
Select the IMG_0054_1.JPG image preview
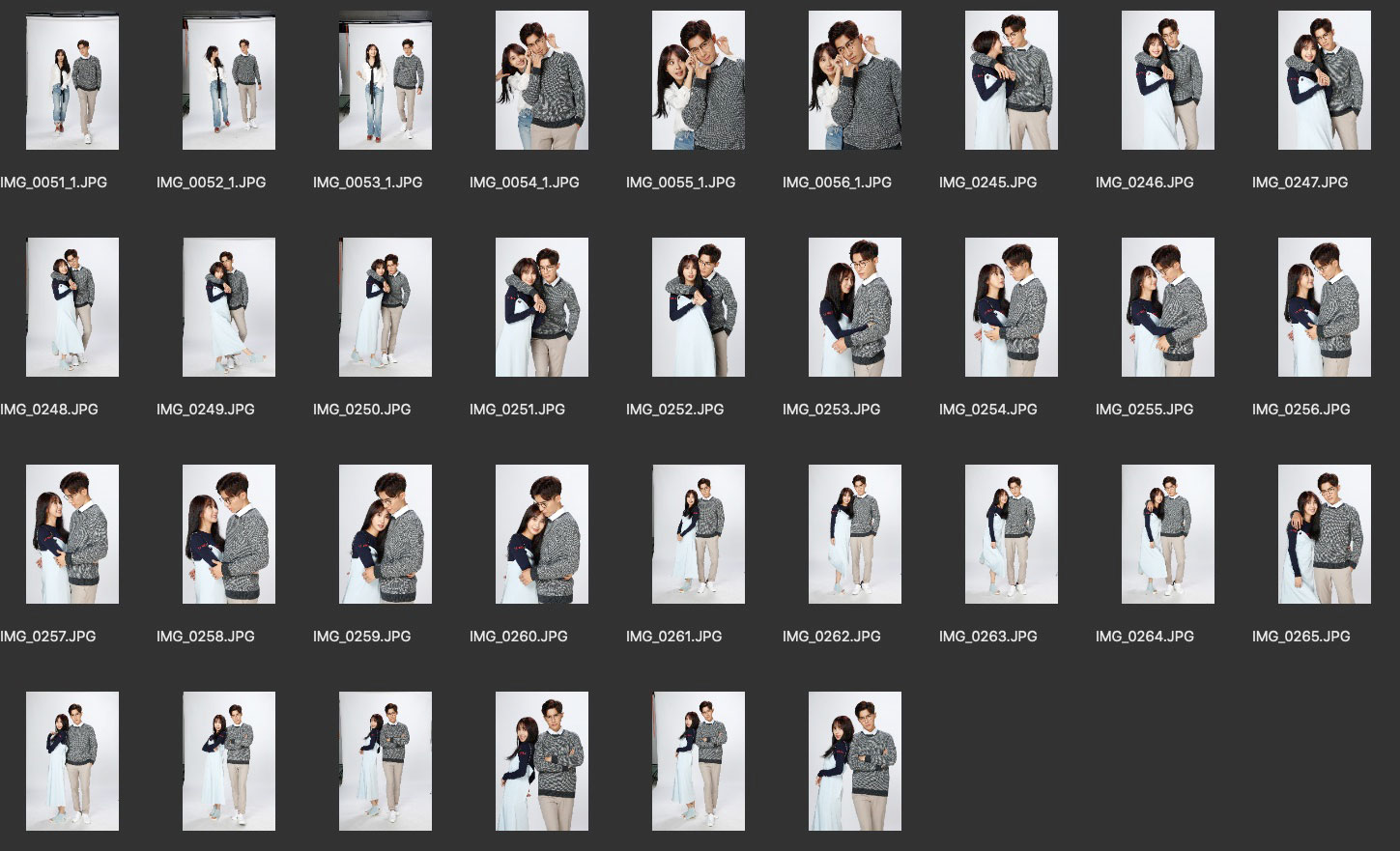(542, 81)
